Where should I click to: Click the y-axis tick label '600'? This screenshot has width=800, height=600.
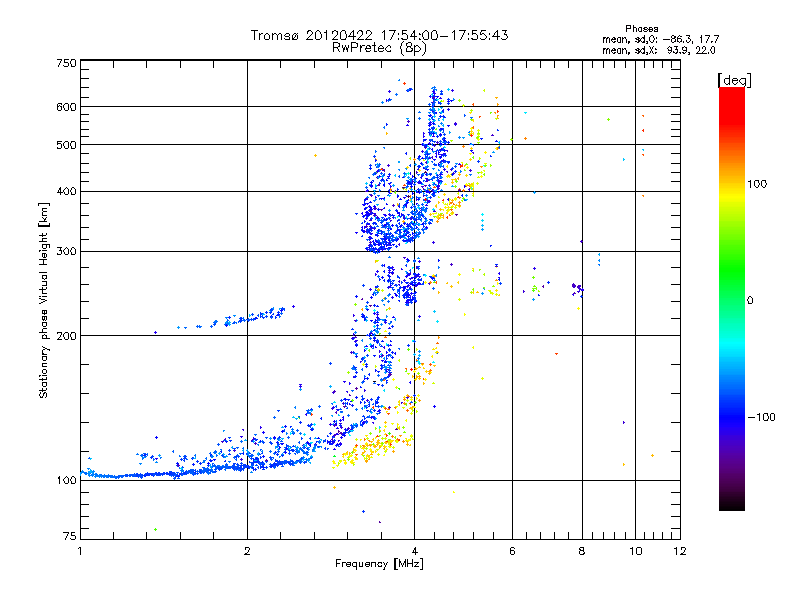(x=67, y=107)
